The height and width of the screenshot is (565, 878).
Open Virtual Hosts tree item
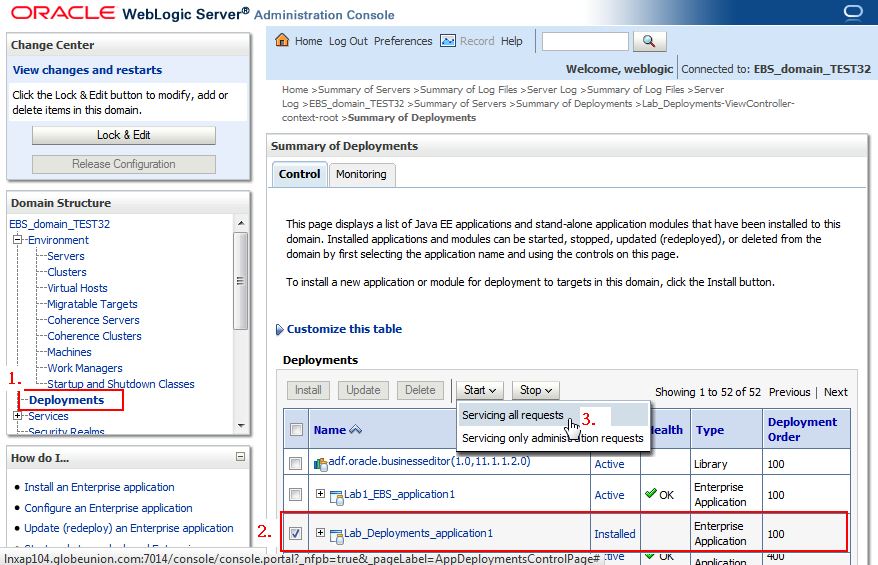tap(77, 288)
